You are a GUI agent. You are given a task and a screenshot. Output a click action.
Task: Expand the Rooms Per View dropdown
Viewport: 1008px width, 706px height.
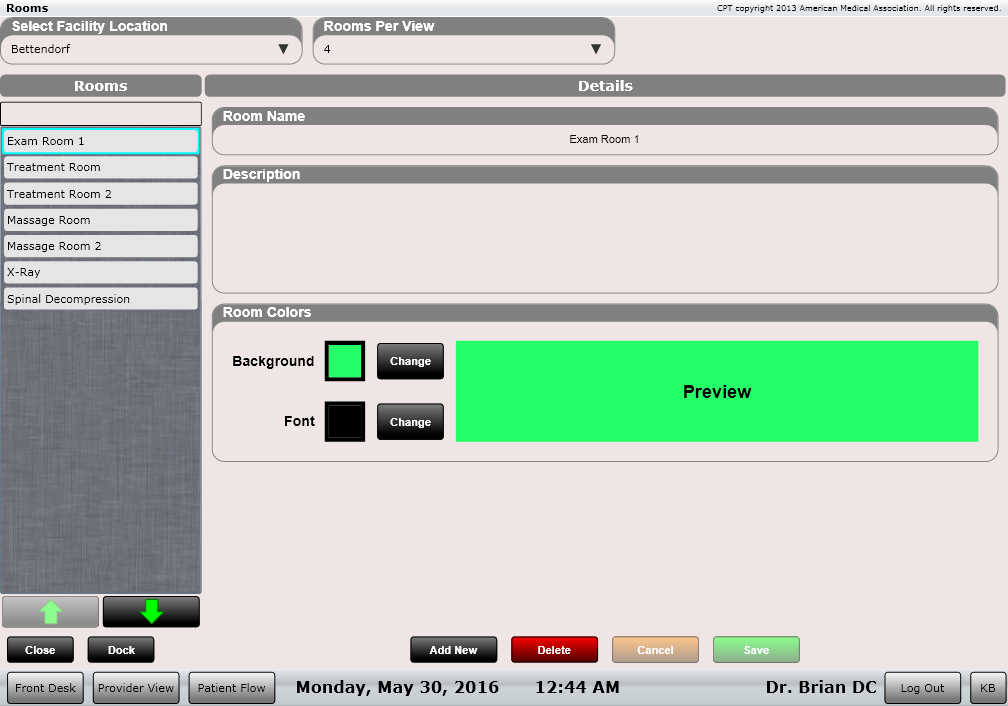(x=463, y=49)
